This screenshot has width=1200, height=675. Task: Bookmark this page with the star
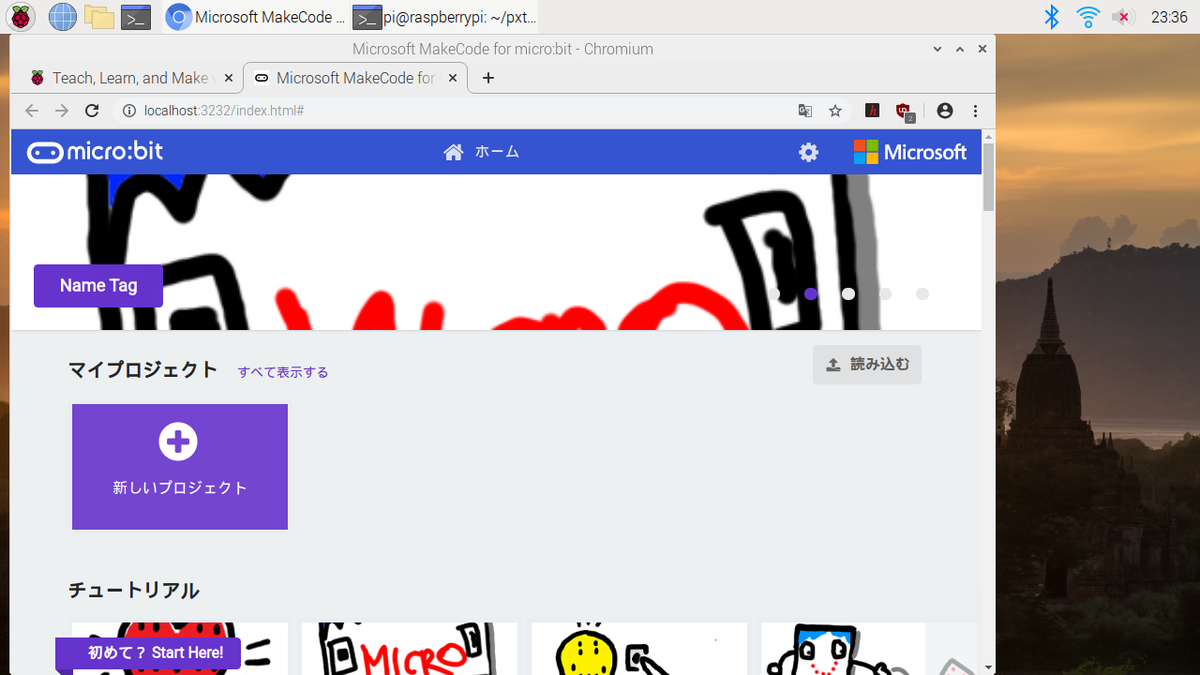(x=835, y=111)
